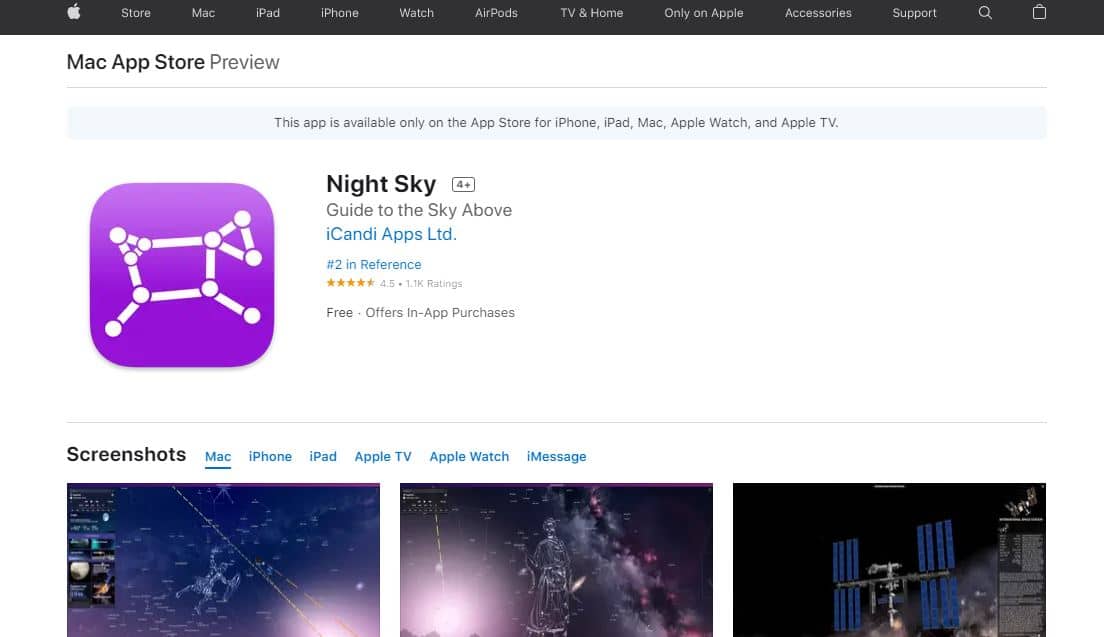Switch to Apple Watch screenshots tab
1104x637 pixels.
[469, 456]
